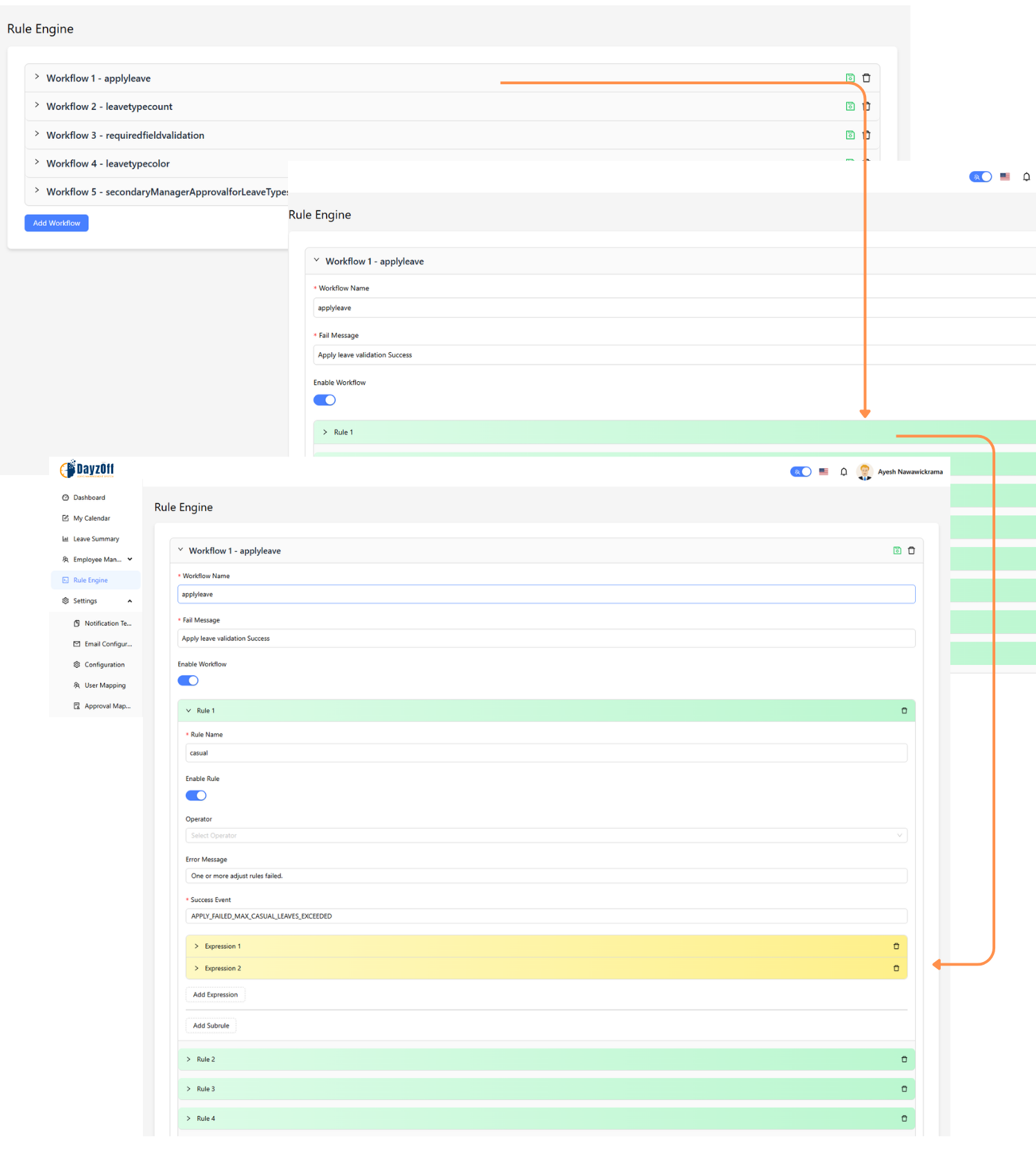Toggle the header switch next to Ayesh's flag
Screen dimensions: 1036x1174
[x=800, y=472]
